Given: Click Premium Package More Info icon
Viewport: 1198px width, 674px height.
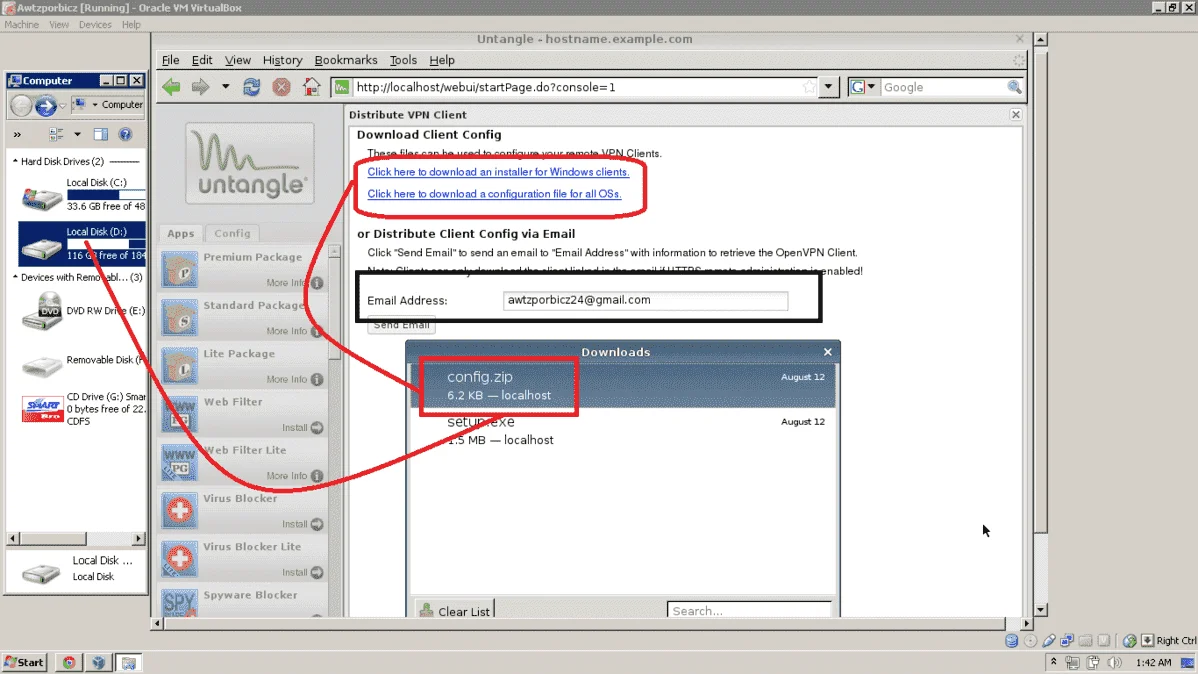Looking at the screenshot, I should tap(317, 283).
